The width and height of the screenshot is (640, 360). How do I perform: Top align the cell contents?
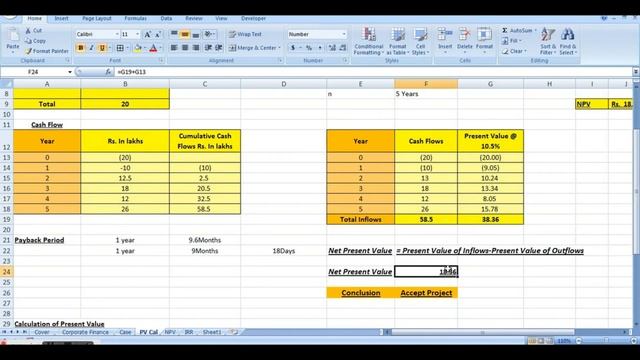[174, 34]
